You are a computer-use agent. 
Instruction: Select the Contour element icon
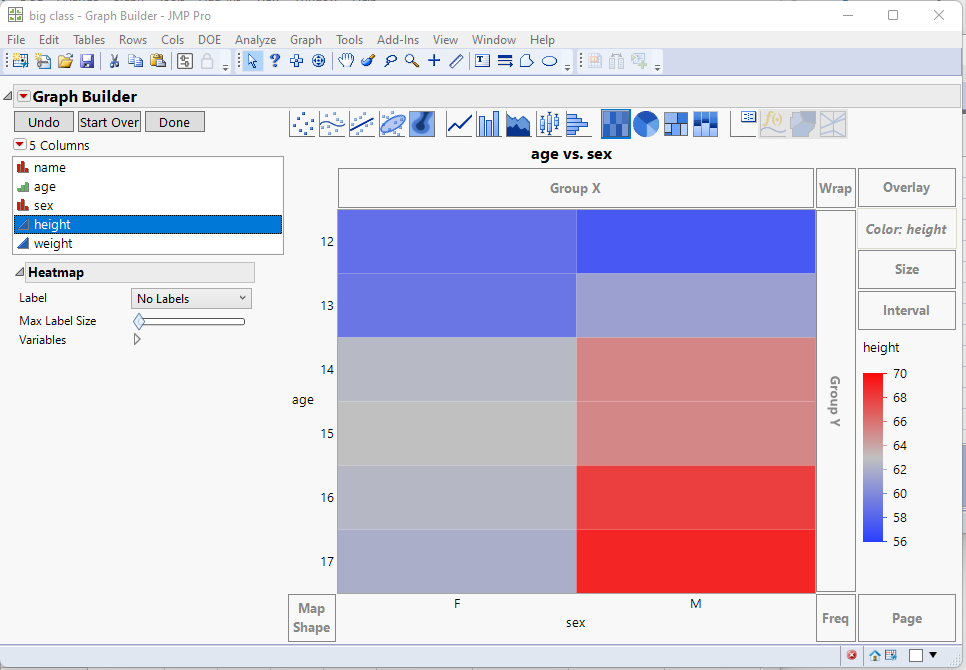[420, 123]
